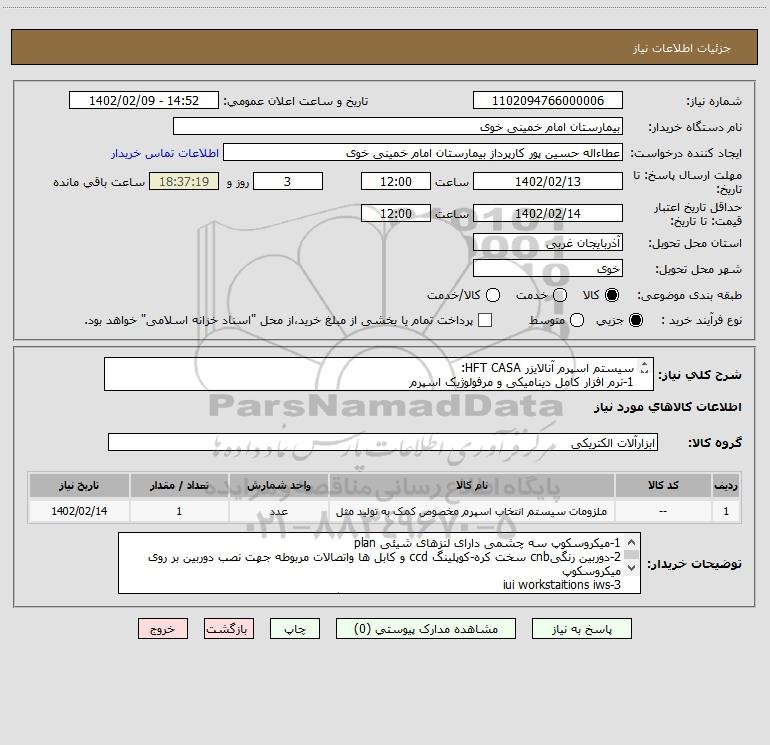Viewport: 770px width, 745px height.
Task: Click down arrow in buyer notes scrollbar
Action: 632,568
